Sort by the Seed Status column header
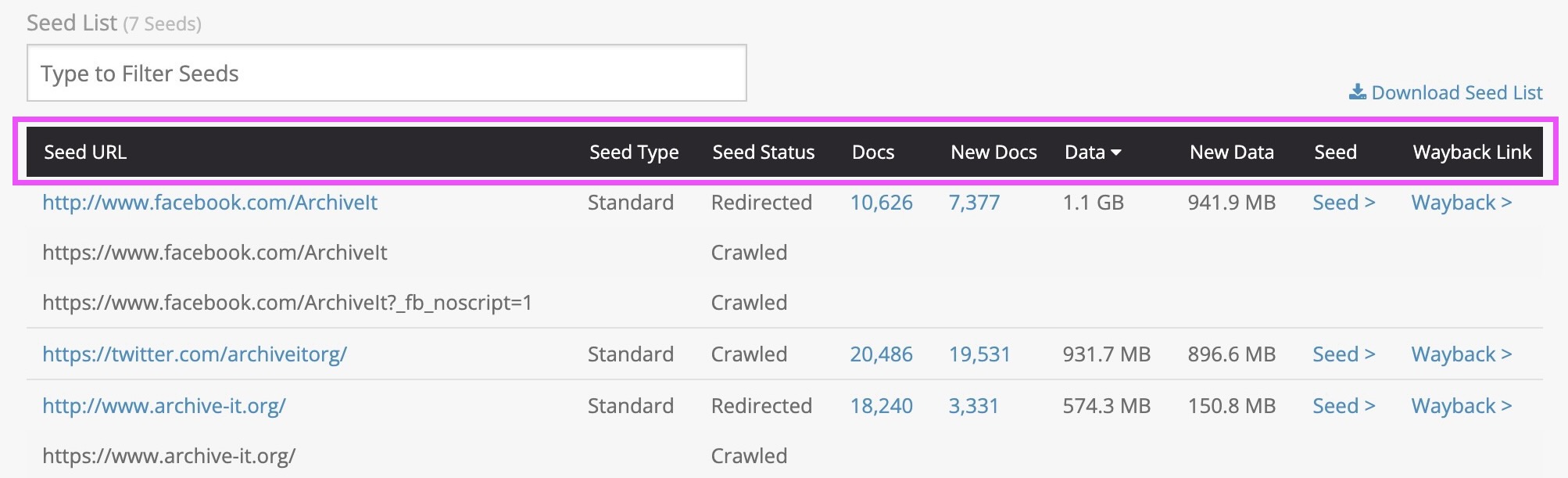This screenshot has width=1568, height=478. [x=763, y=153]
